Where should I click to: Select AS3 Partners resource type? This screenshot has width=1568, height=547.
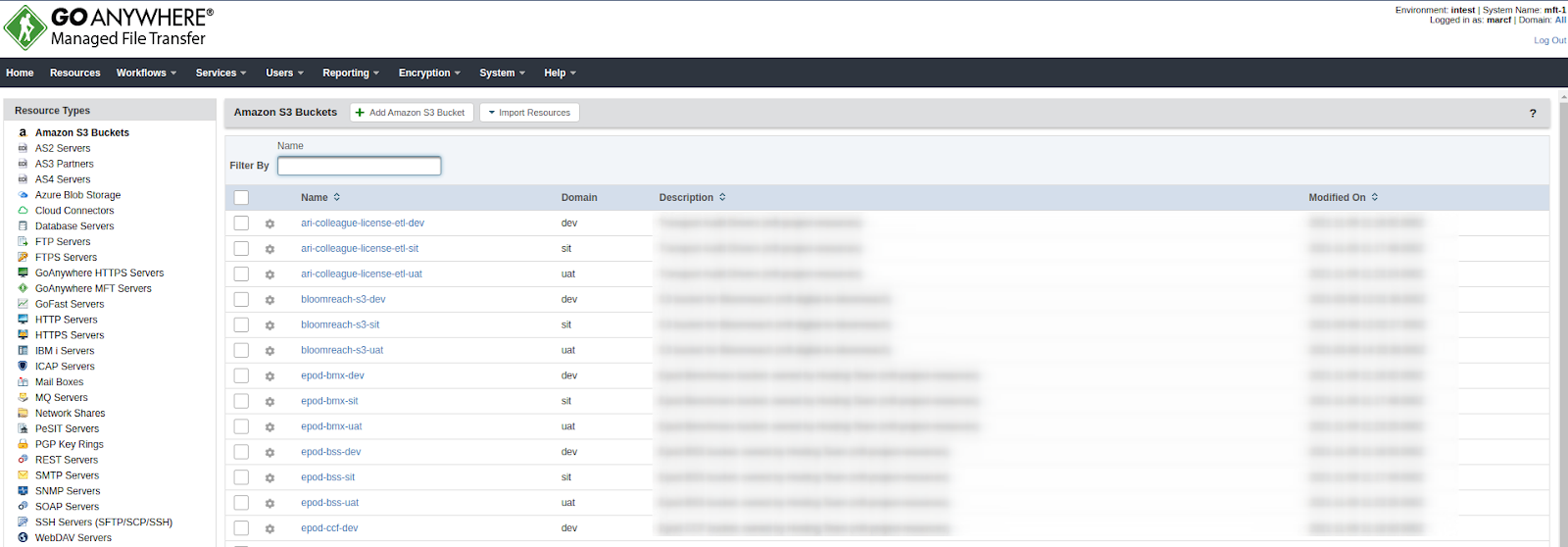[65, 164]
